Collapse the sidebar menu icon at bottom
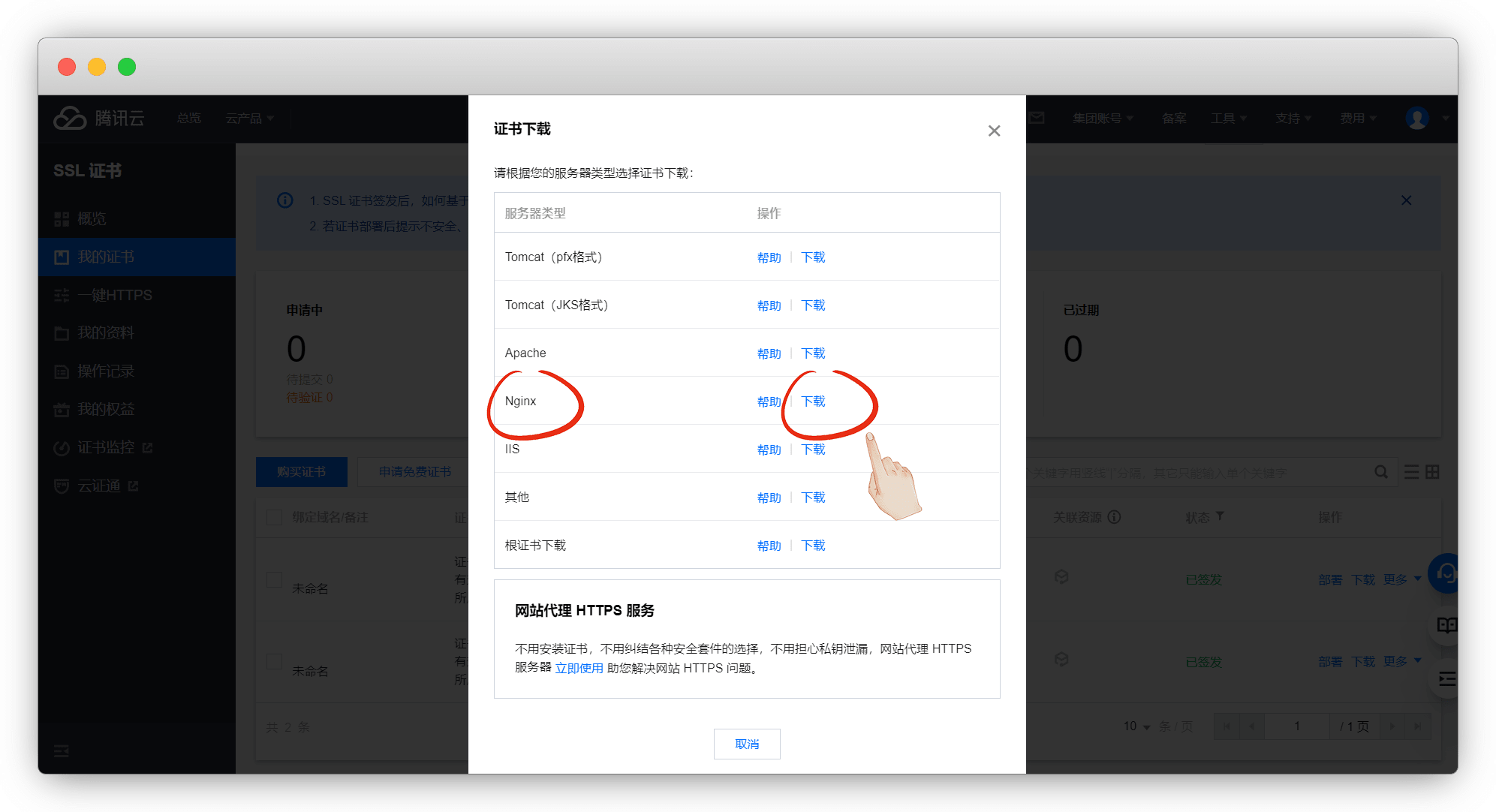This screenshot has width=1496, height=812. tap(62, 750)
